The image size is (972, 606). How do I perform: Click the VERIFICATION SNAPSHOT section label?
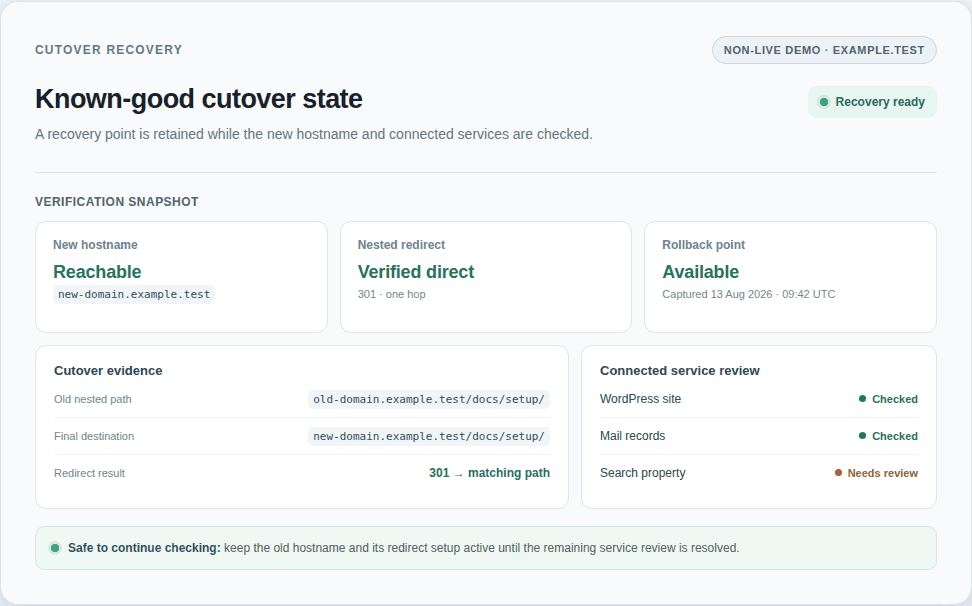coord(117,201)
